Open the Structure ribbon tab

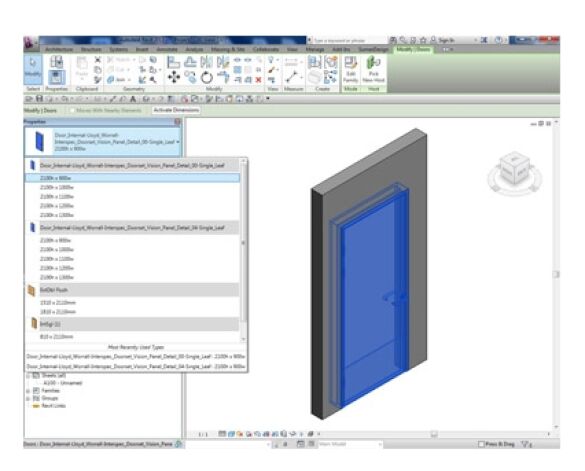91,49
